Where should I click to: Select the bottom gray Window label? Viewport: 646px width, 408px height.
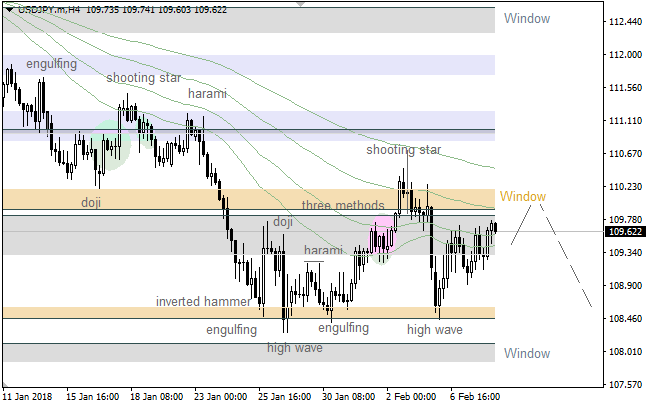pos(527,353)
